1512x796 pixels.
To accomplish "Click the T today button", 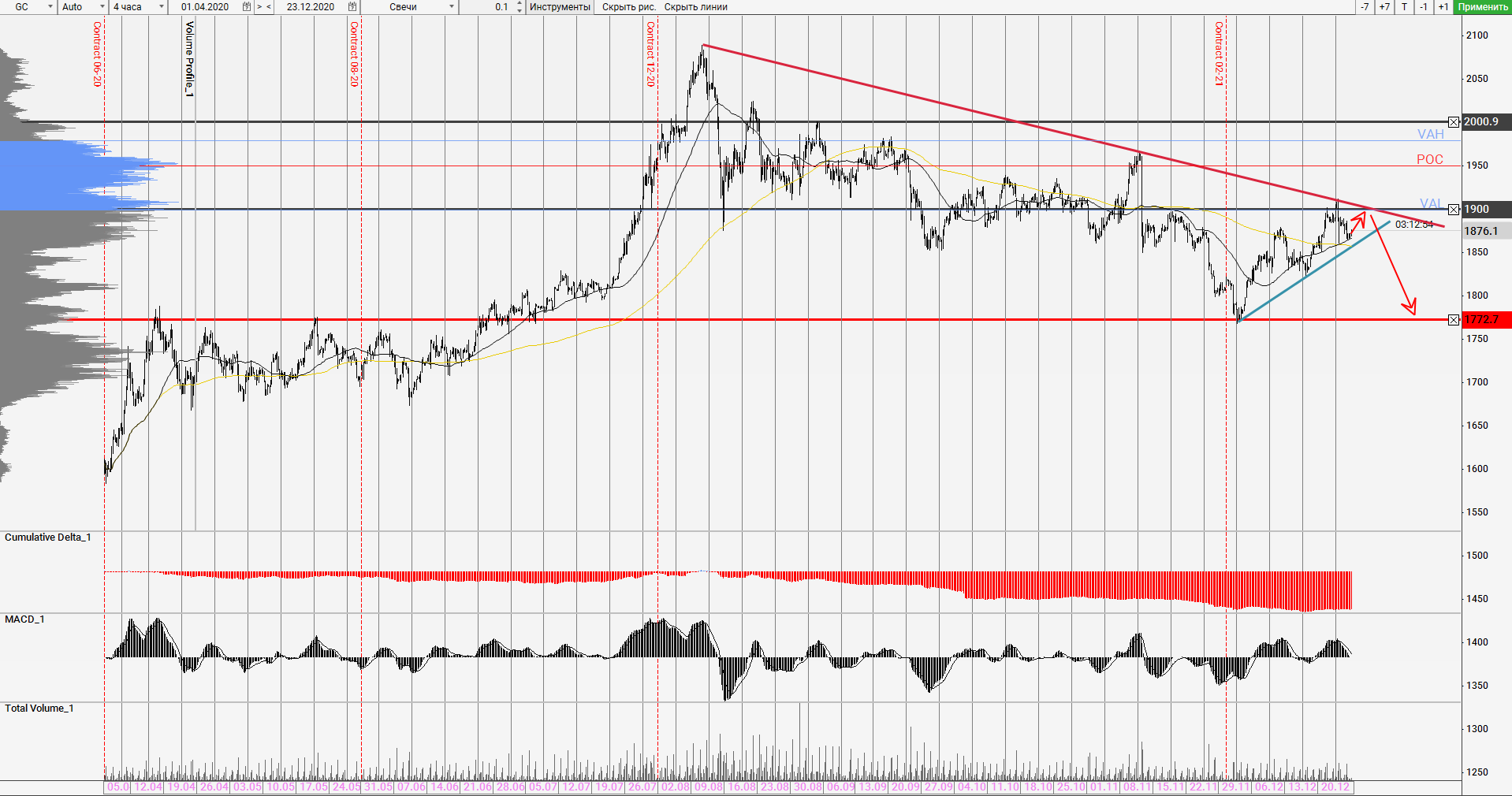I will click(x=1404, y=7).
